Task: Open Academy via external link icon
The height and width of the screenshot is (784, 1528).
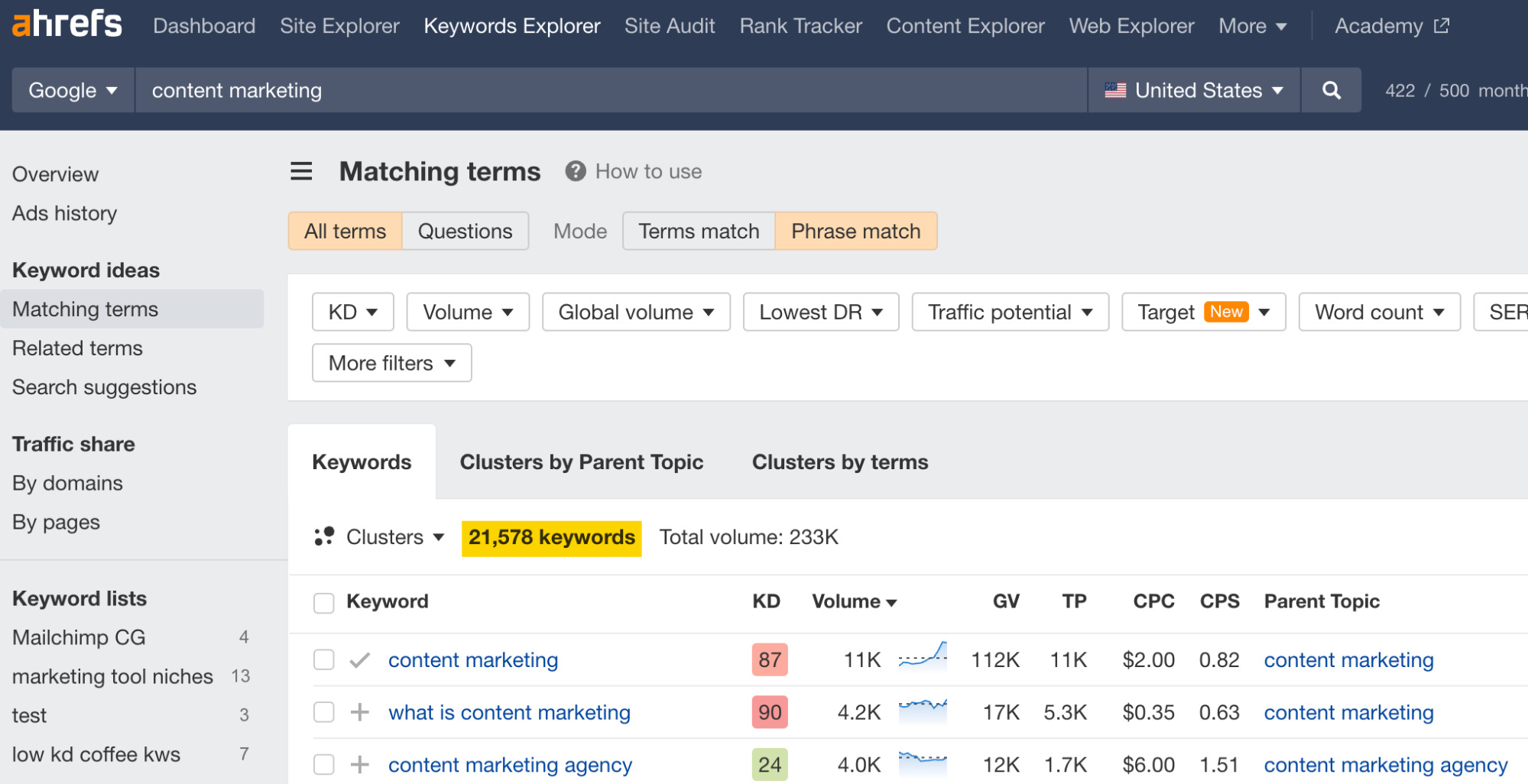Action: pos(1441,24)
